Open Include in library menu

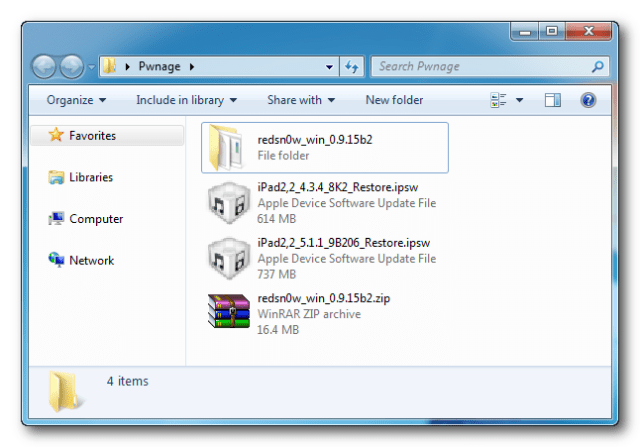tap(187, 100)
